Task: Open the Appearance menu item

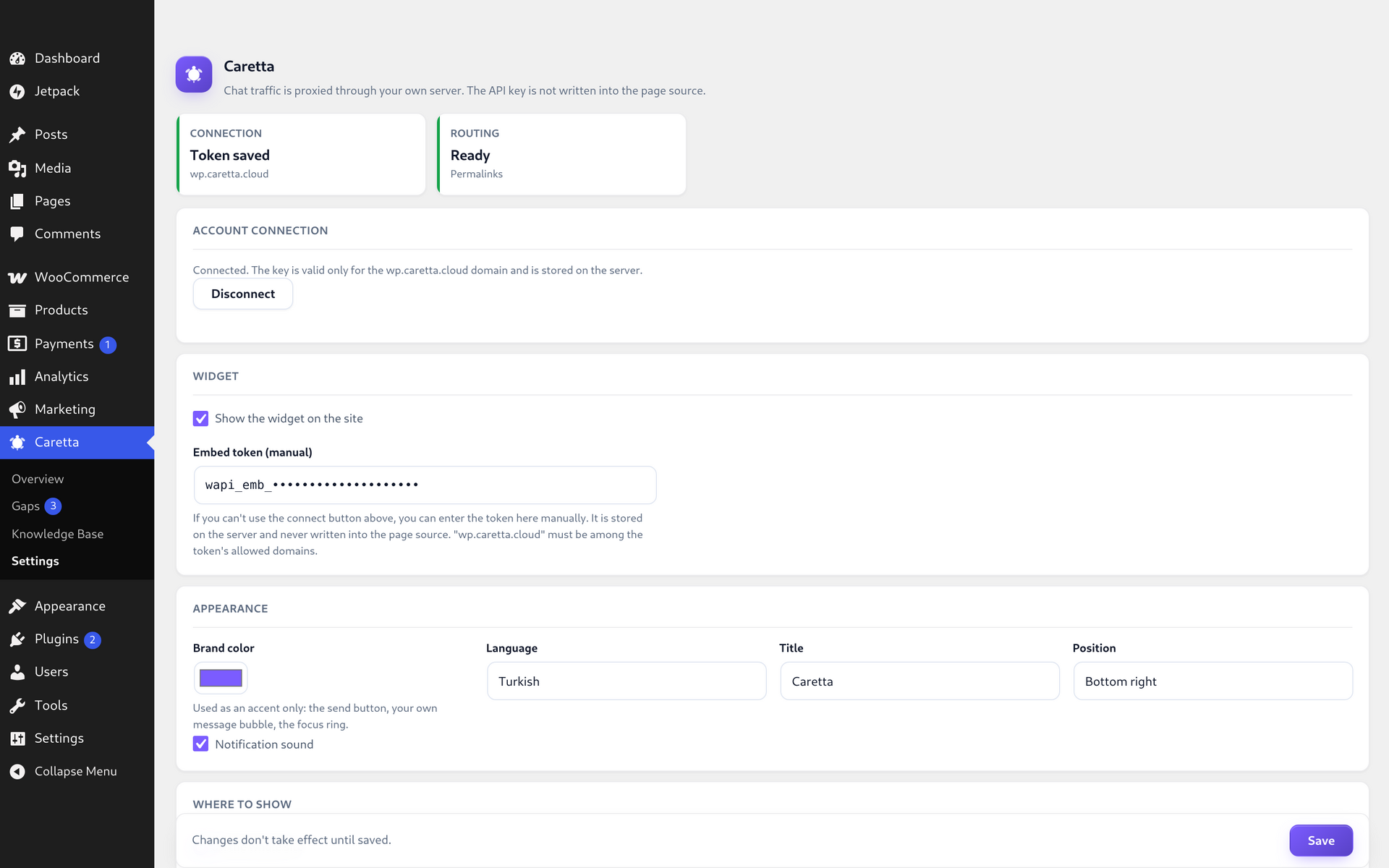Action: (x=77, y=606)
